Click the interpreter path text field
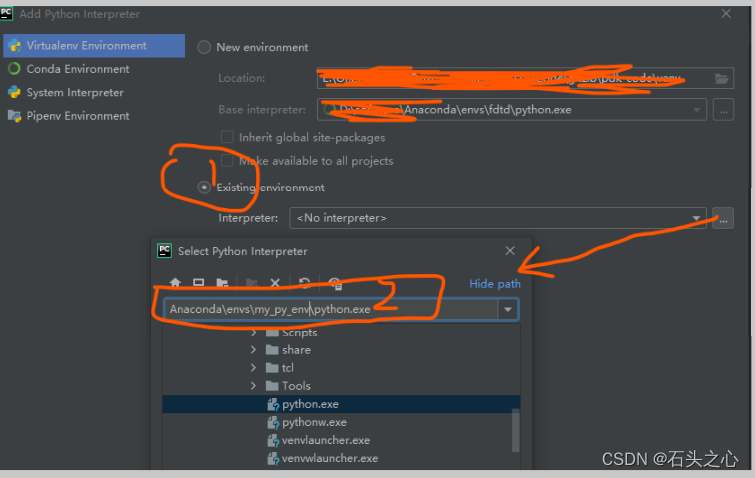Screen dimensions: 755x478 point(331,309)
